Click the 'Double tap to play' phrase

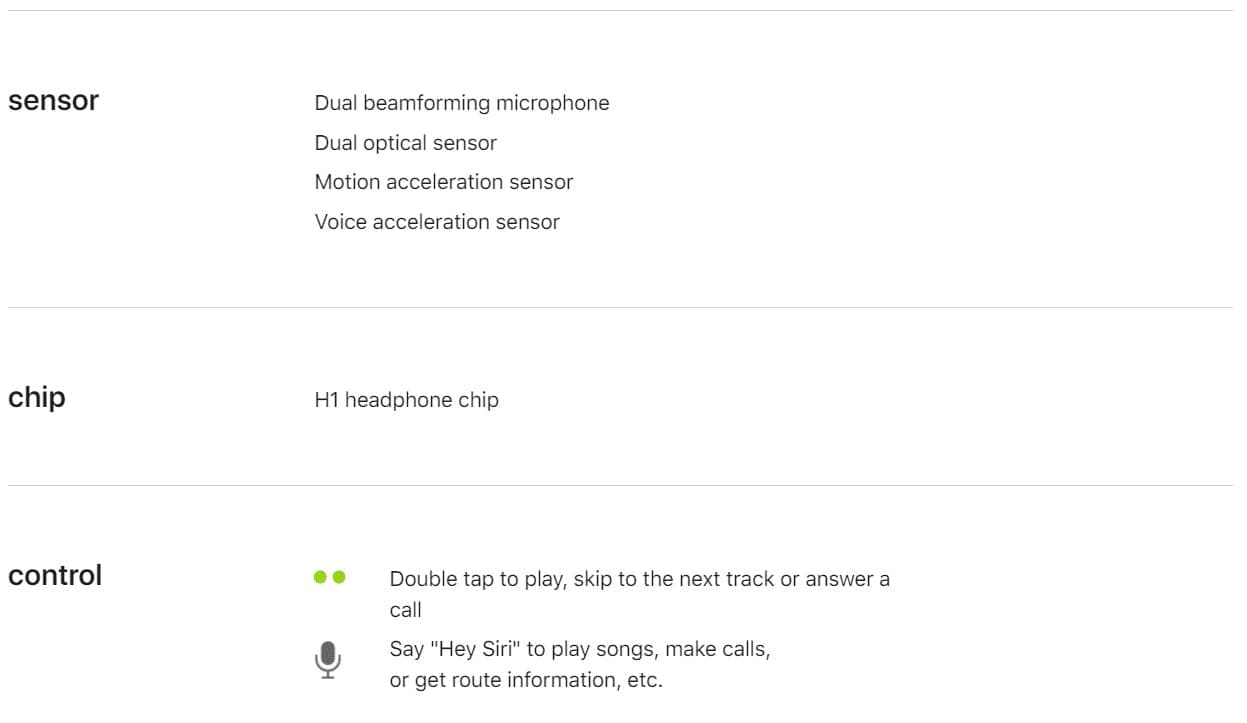tap(476, 579)
